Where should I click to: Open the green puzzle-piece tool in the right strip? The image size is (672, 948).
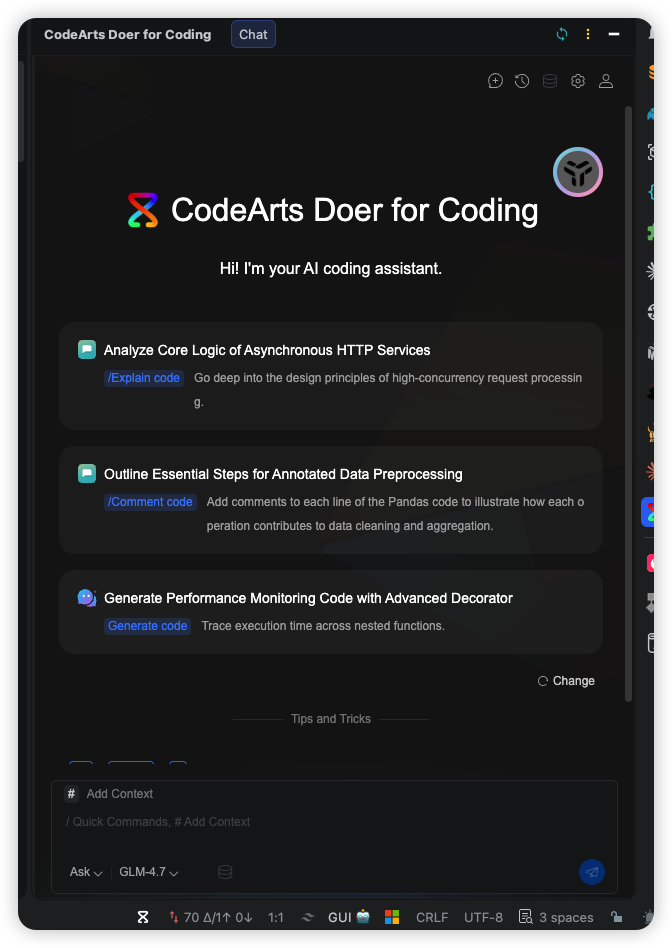(650, 232)
